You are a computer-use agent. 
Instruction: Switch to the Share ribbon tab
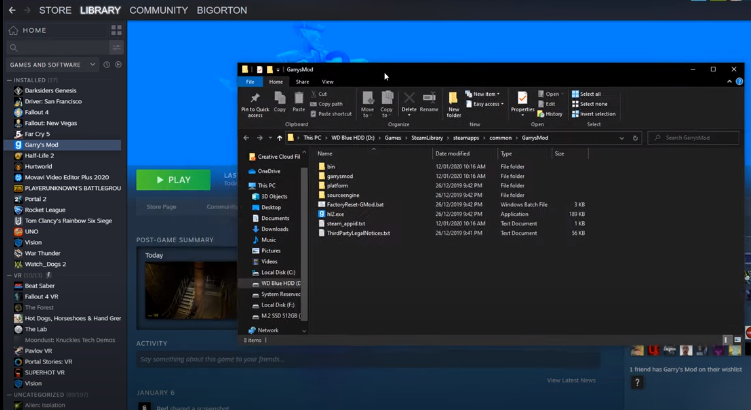pyautogui.click(x=302, y=82)
